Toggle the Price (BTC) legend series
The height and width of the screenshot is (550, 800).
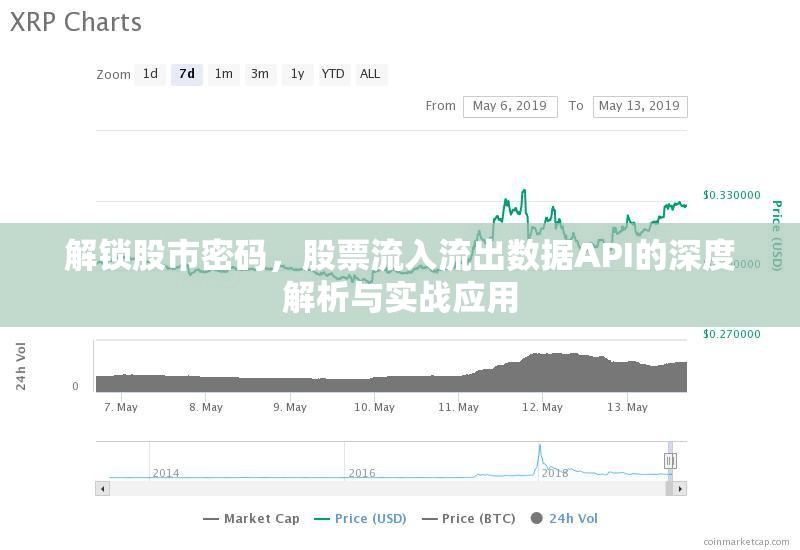(x=469, y=519)
